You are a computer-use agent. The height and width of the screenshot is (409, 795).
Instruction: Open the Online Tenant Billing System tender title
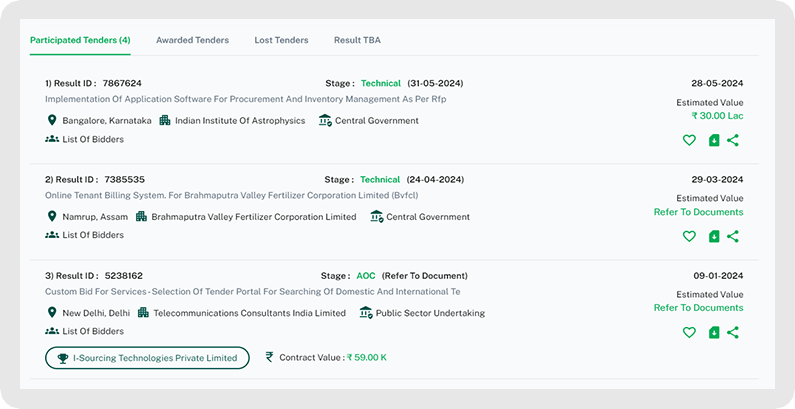pyautogui.click(x=234, y=196)
